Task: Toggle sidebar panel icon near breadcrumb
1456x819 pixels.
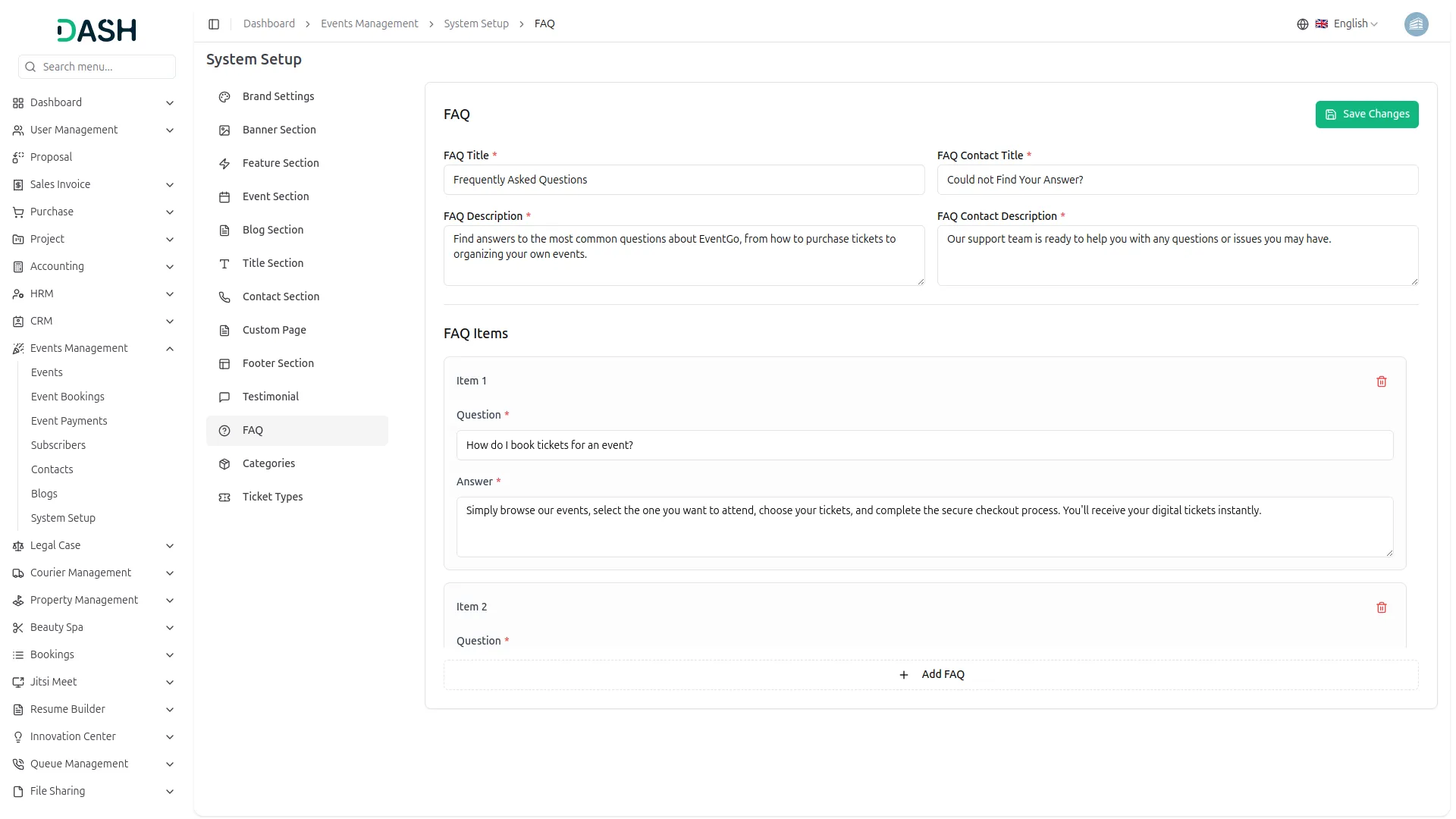Action: point(214,24)
